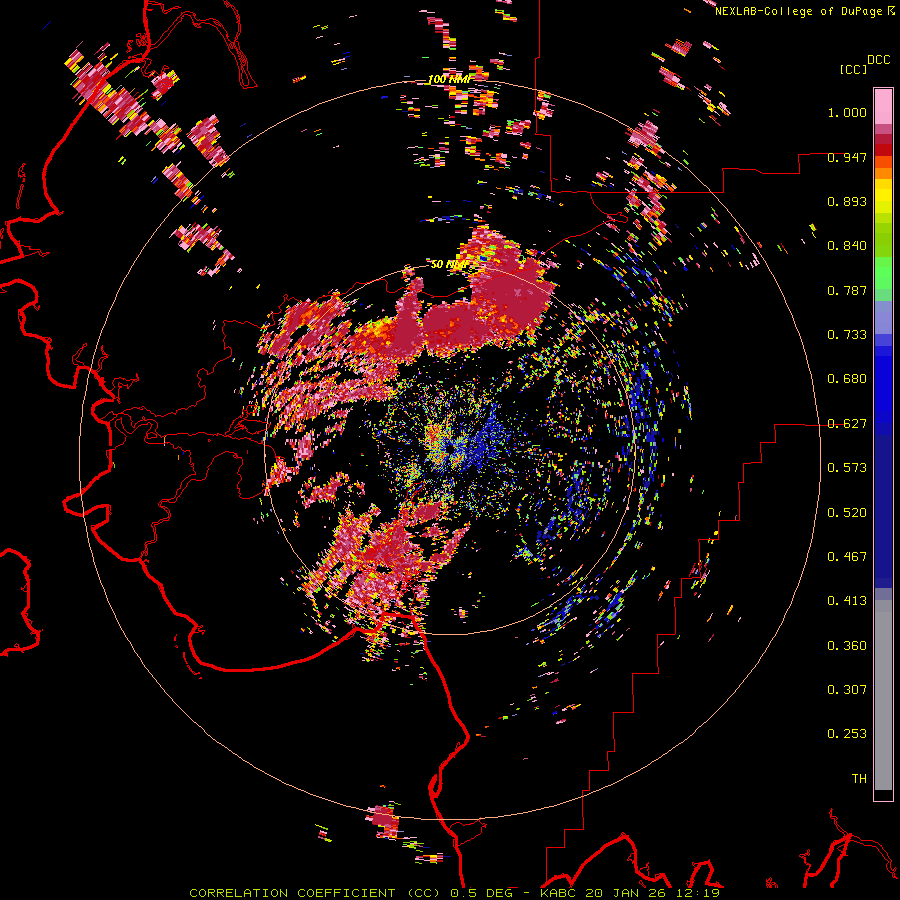Select the 0.360 legend value
Viewport: 900px width, 900px height.
tap(847, 646)
